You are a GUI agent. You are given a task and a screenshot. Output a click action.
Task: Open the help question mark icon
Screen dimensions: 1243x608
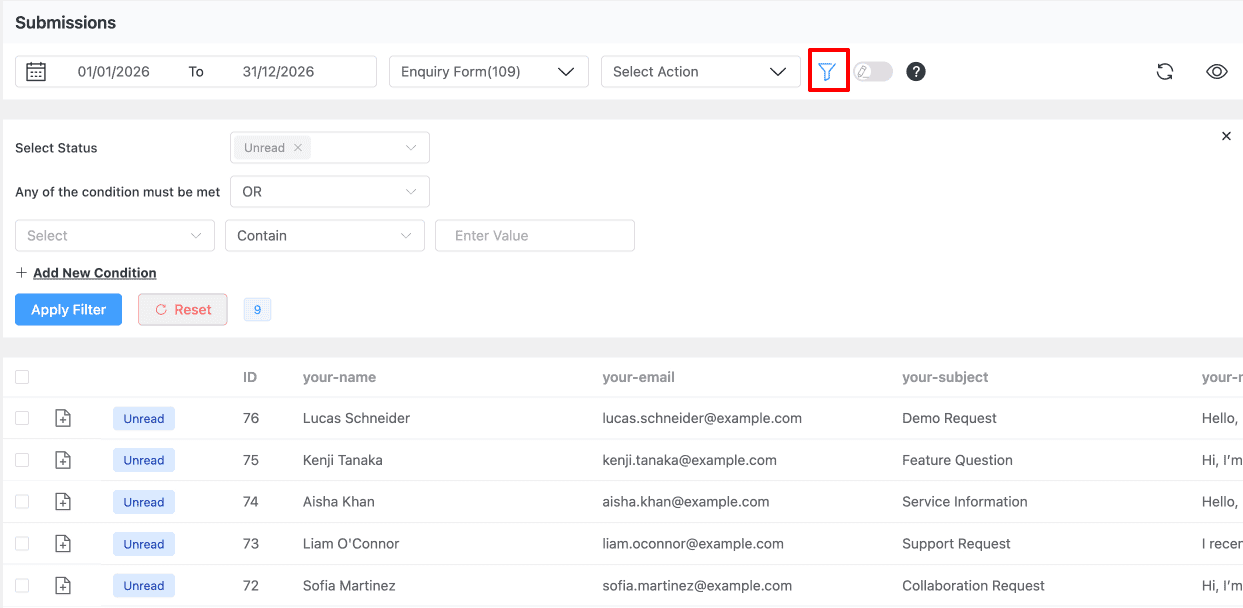(x=916, y=72)
